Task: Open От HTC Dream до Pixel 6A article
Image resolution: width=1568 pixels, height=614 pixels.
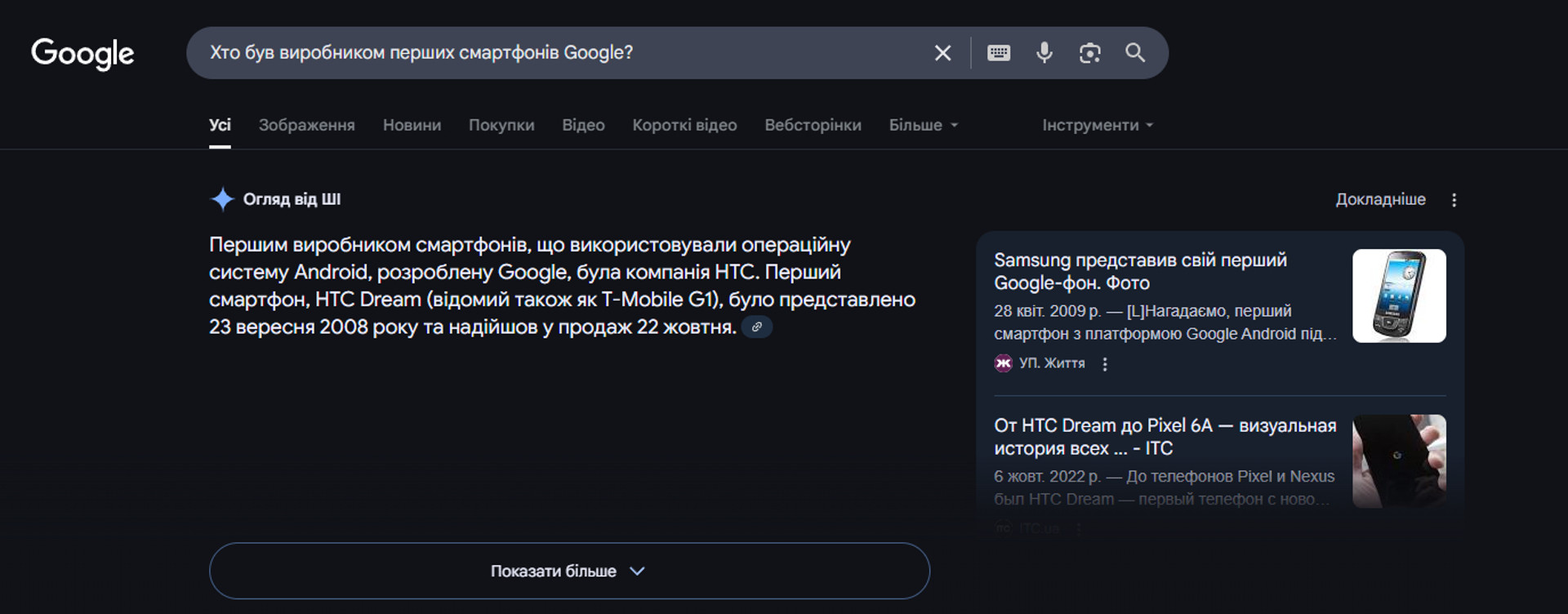Action: pyautogui.click(x=1165, y=437)
